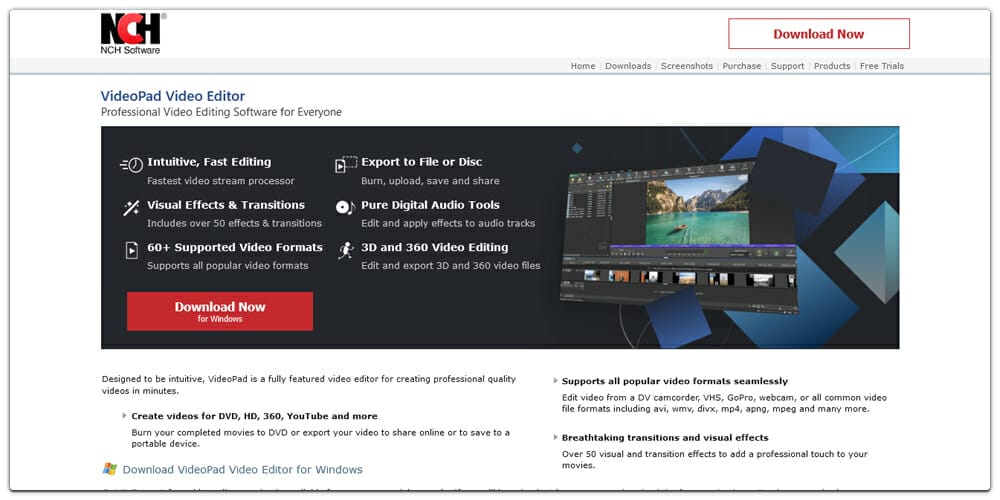Click the 60+ Supported Video Formats file icon

click(x=131, y=250)
